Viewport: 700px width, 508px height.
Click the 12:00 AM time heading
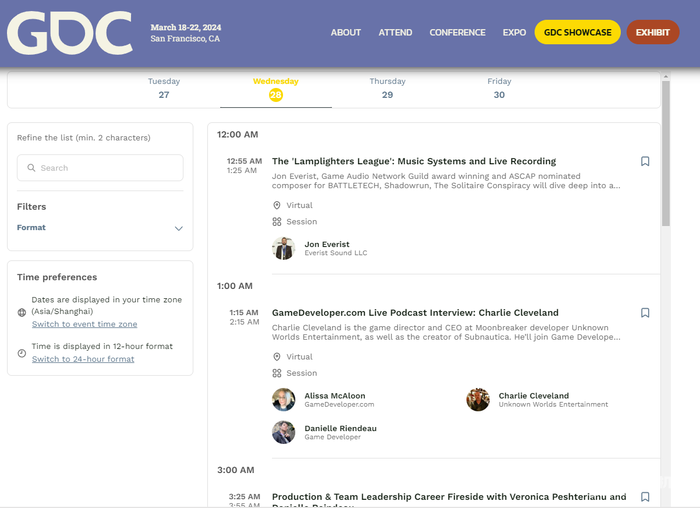tap(238, 134)
